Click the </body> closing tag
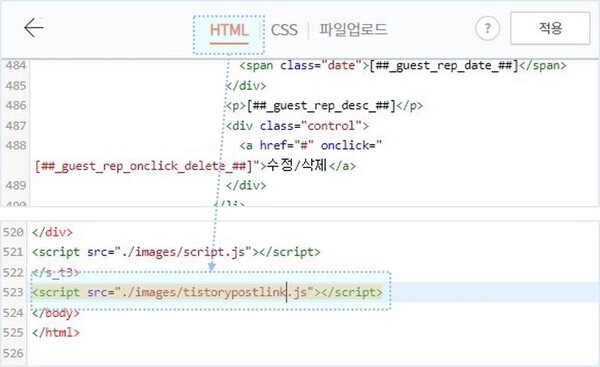The width and height of the screenshot is (600, 367). 56,313
